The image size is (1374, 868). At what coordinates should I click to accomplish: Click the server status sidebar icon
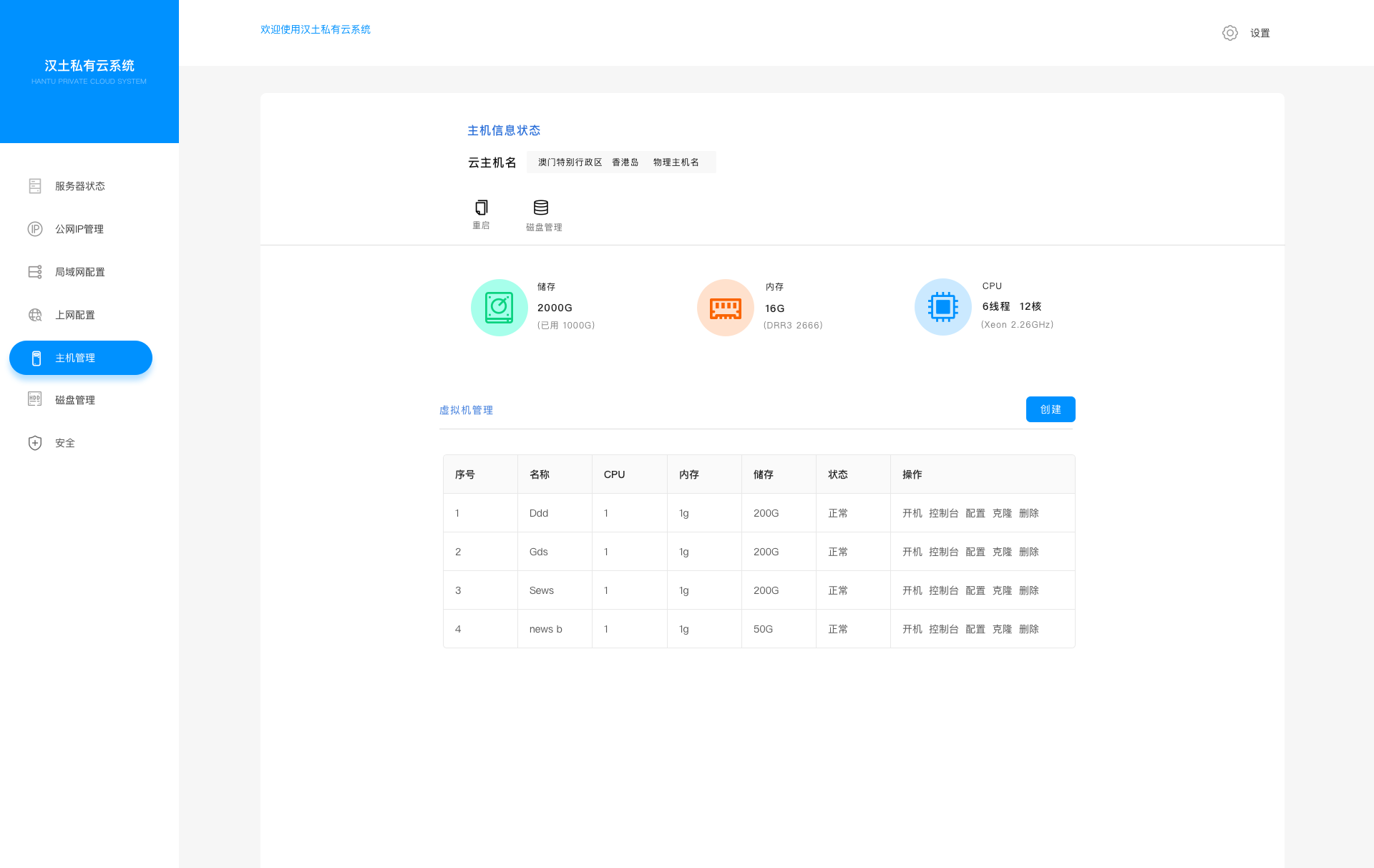click(x=35, y=186)
